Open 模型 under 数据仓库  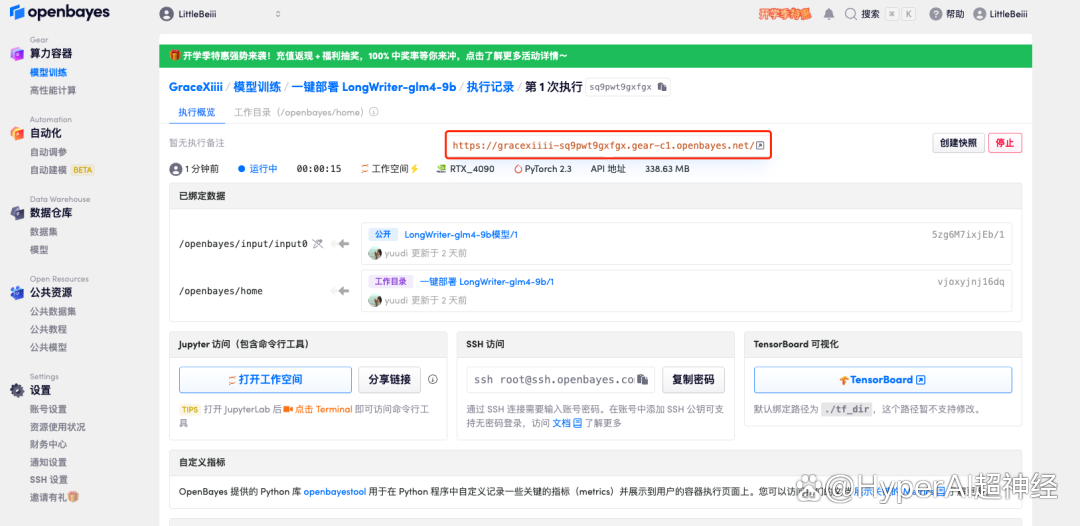(39, 250)
